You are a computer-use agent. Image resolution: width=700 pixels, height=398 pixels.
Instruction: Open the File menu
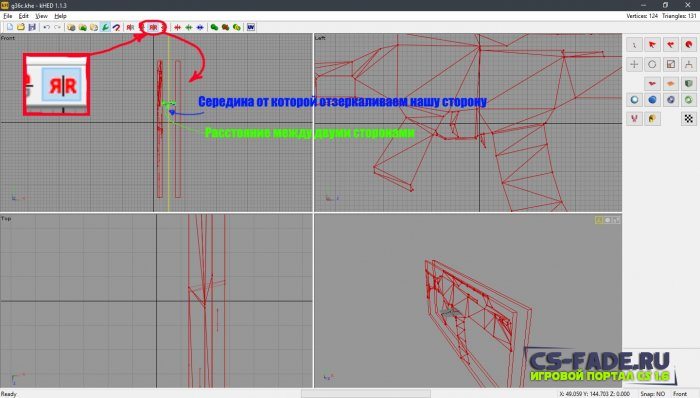tap(8, 16)
